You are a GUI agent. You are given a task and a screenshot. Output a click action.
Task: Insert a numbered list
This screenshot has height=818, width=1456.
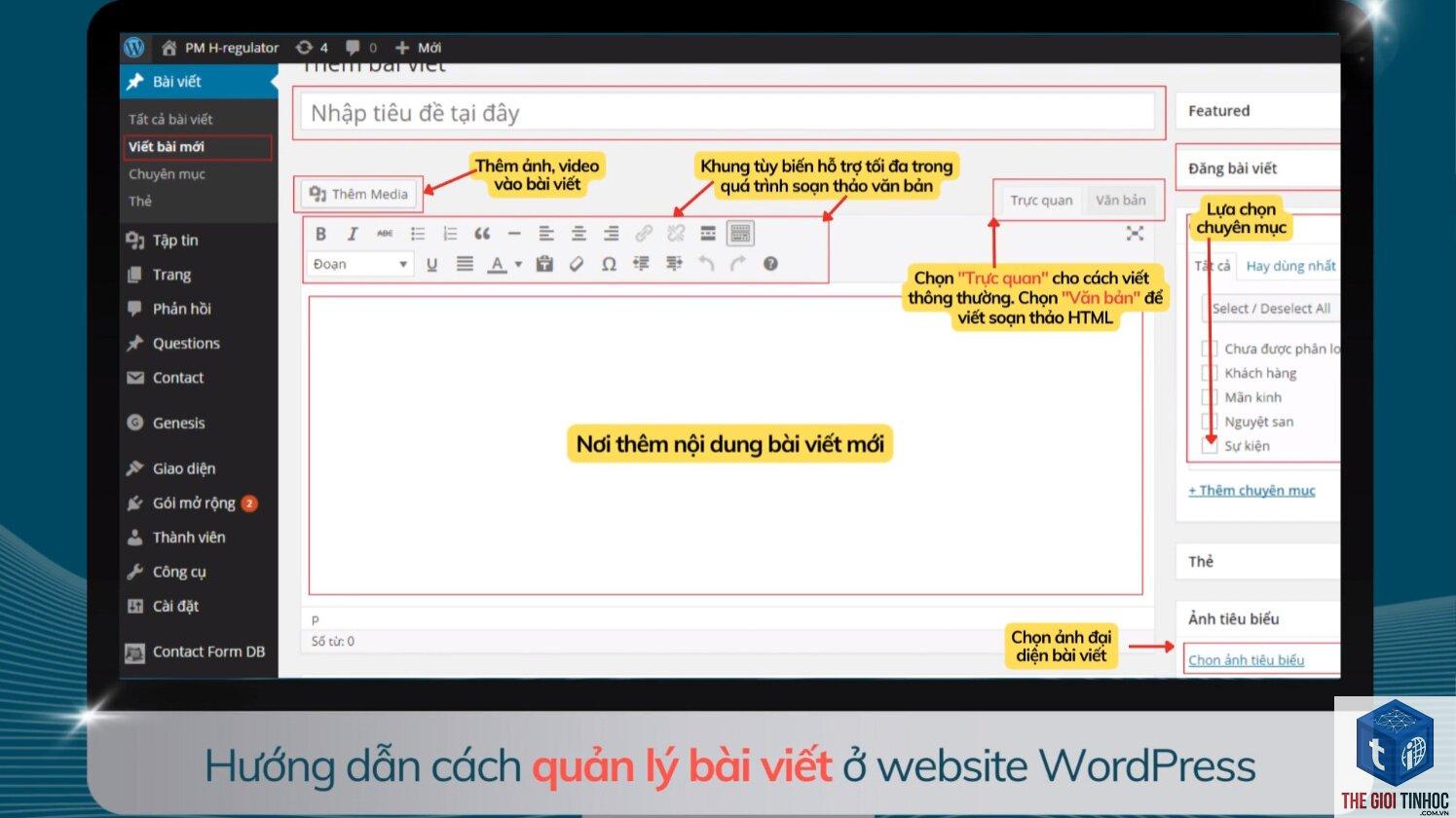coord(450,234)
